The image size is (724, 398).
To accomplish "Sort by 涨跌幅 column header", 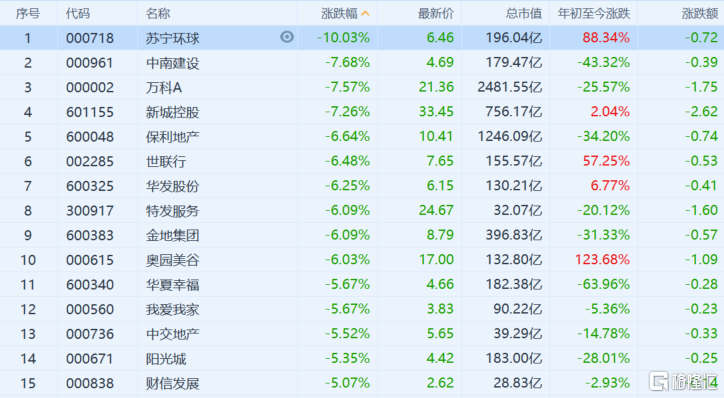I will point(339,13).
